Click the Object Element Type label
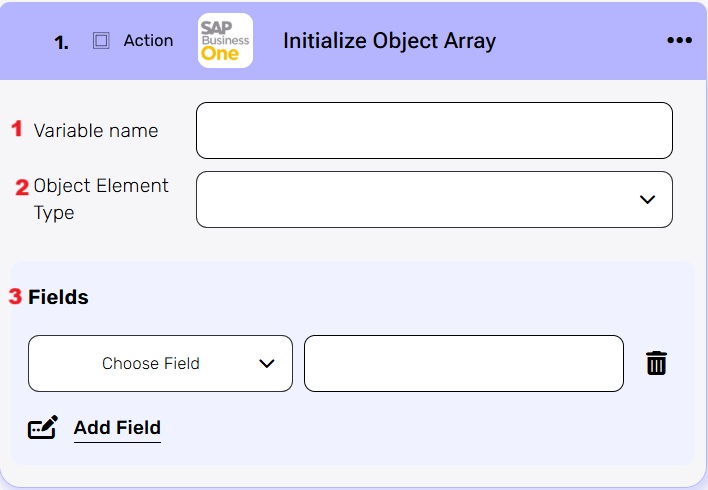The height and width of the screenshot is (490, 708). [101, 199]
